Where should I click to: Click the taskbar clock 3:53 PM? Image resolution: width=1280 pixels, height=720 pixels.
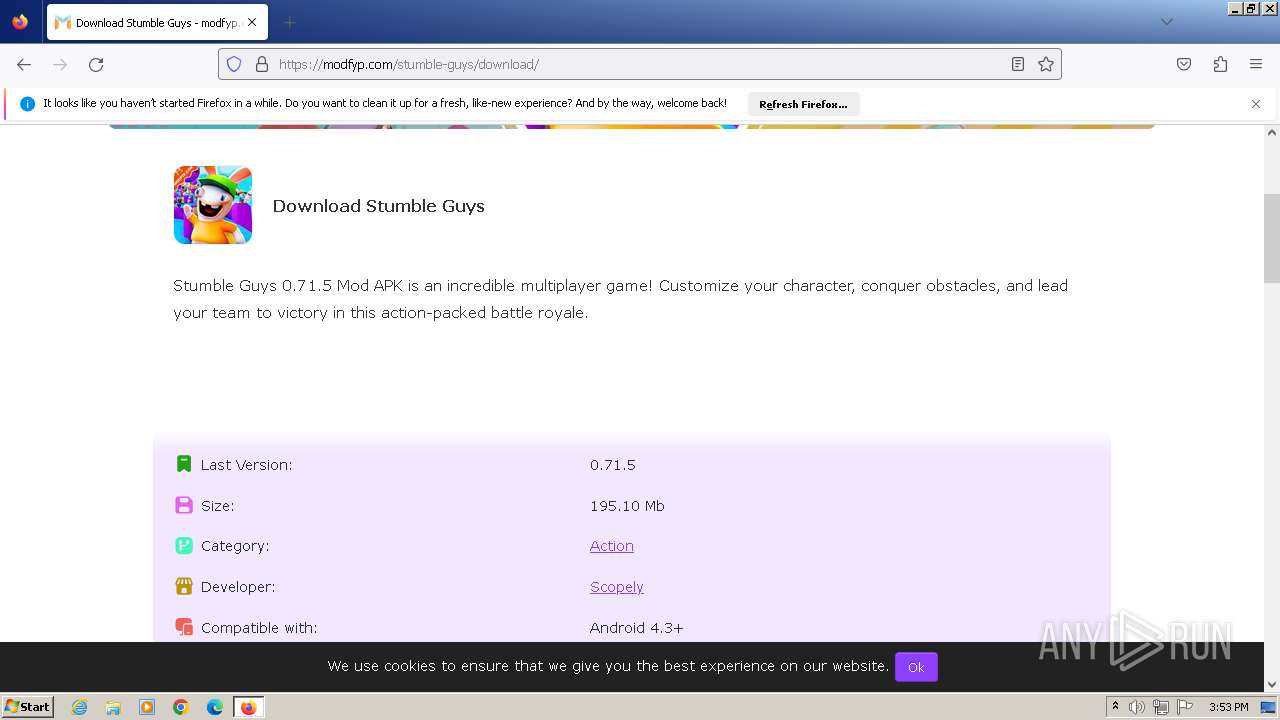click(x=1228, y=707)
